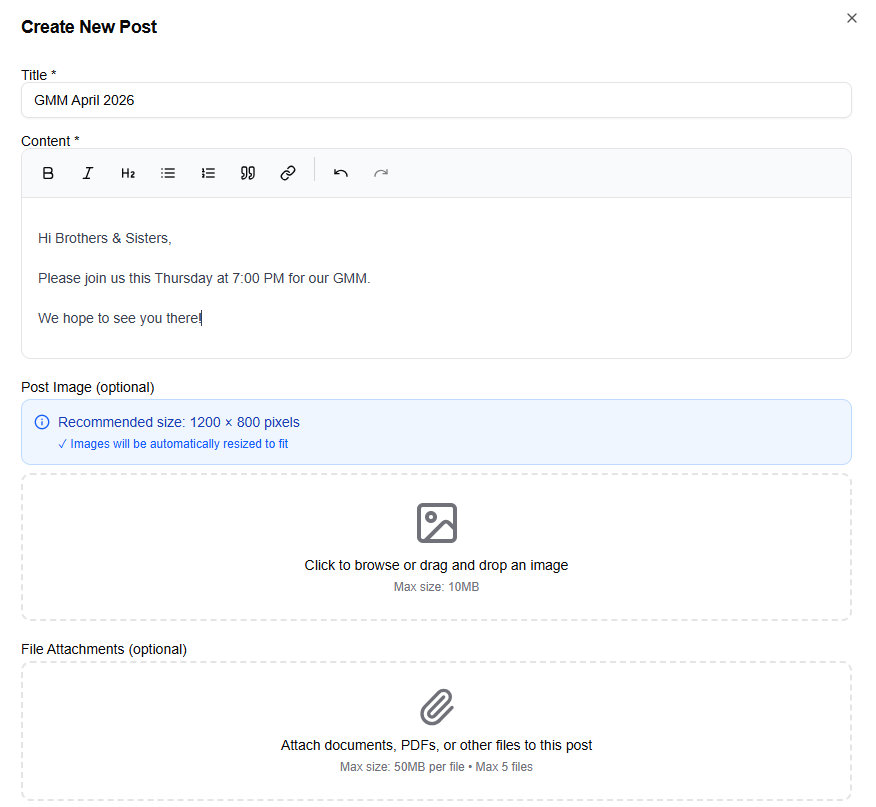Place cursor in the Content editor

(436, 280)
